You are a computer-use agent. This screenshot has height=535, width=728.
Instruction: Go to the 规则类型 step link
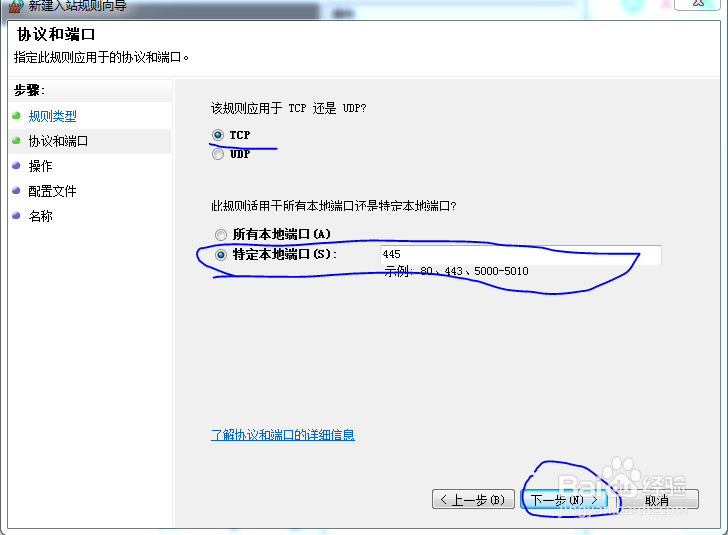(52, 116)
